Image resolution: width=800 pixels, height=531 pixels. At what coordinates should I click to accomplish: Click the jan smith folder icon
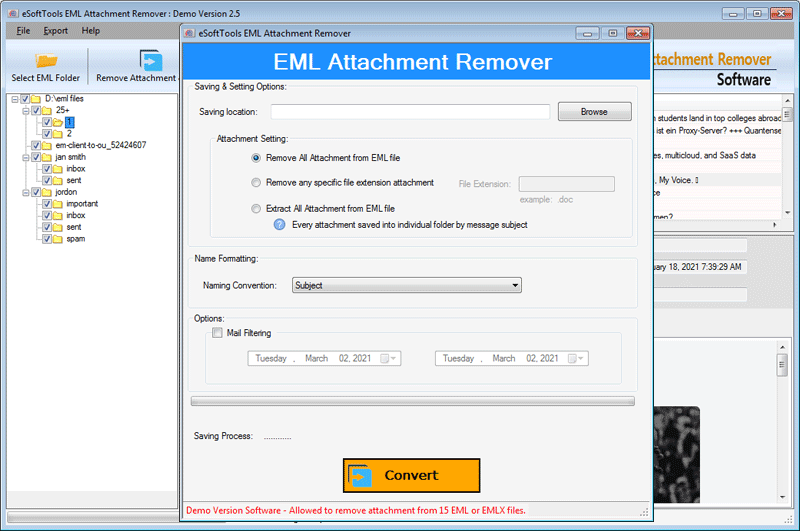[x=47, y=157]
